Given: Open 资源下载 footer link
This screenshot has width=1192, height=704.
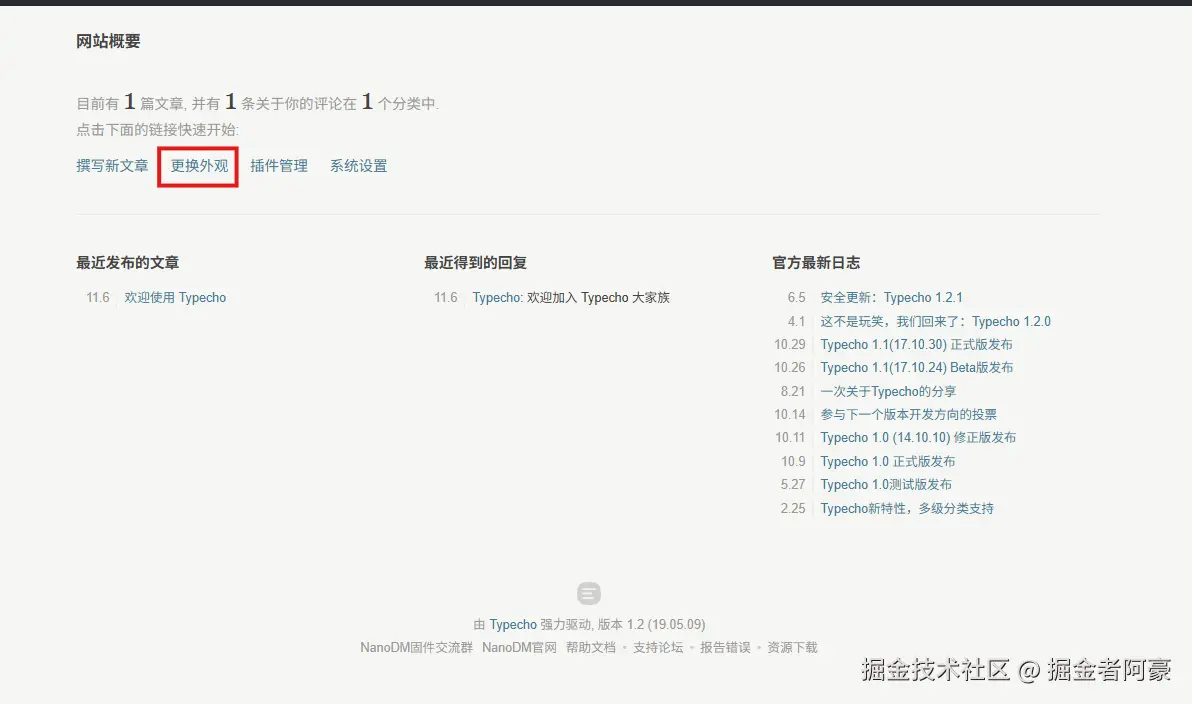Looking at the screenshot, I should 792,647.
